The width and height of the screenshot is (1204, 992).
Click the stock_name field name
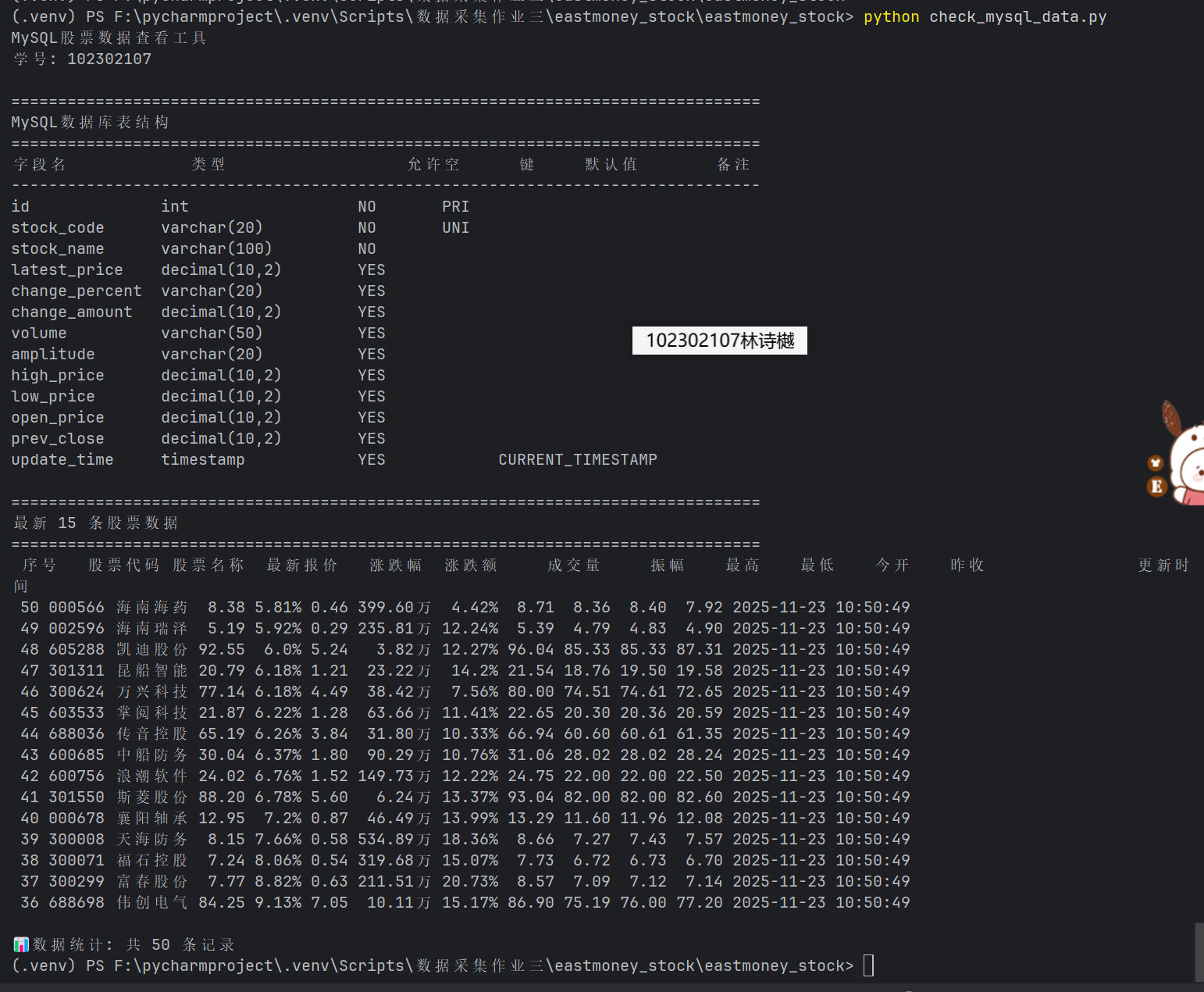click(x=58, y=248)
